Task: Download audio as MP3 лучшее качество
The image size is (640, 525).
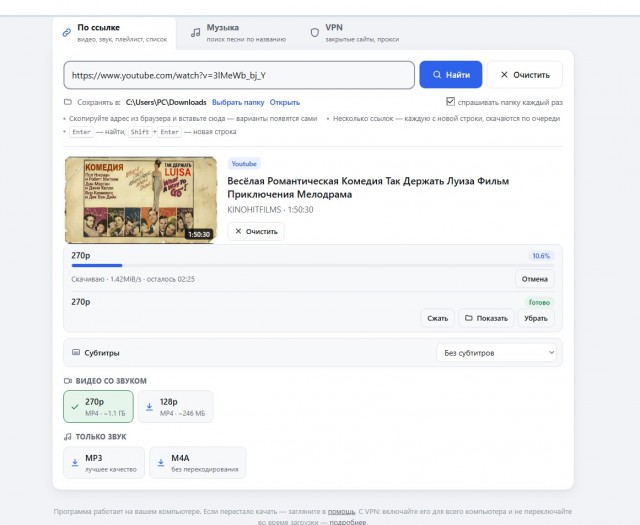Action: (x=104, y=463)
